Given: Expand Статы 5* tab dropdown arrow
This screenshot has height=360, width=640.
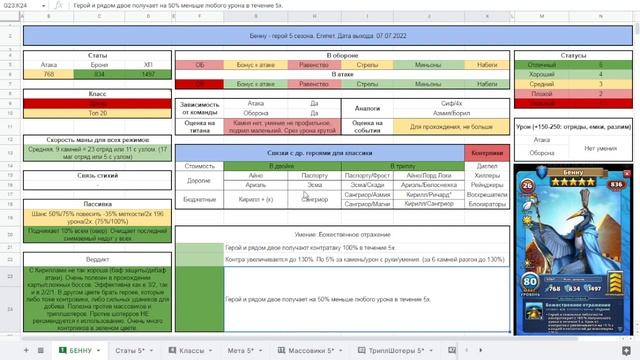Looking at the screenshot, I should 151,351.
